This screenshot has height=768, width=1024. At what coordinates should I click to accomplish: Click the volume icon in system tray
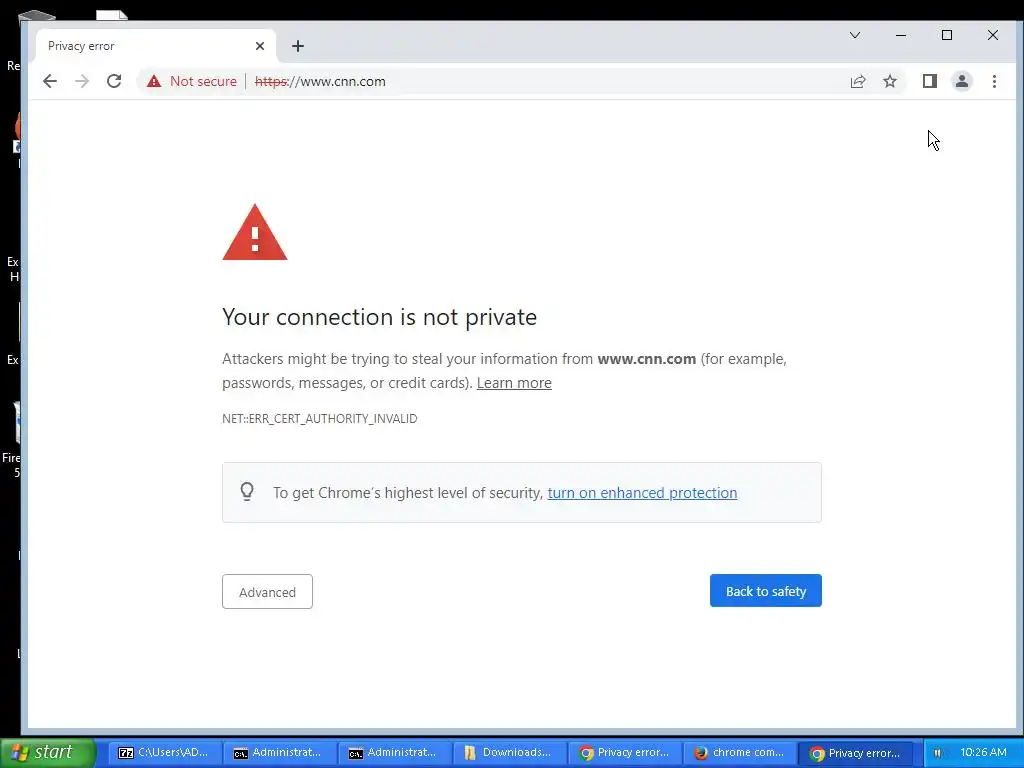point(938,752)
